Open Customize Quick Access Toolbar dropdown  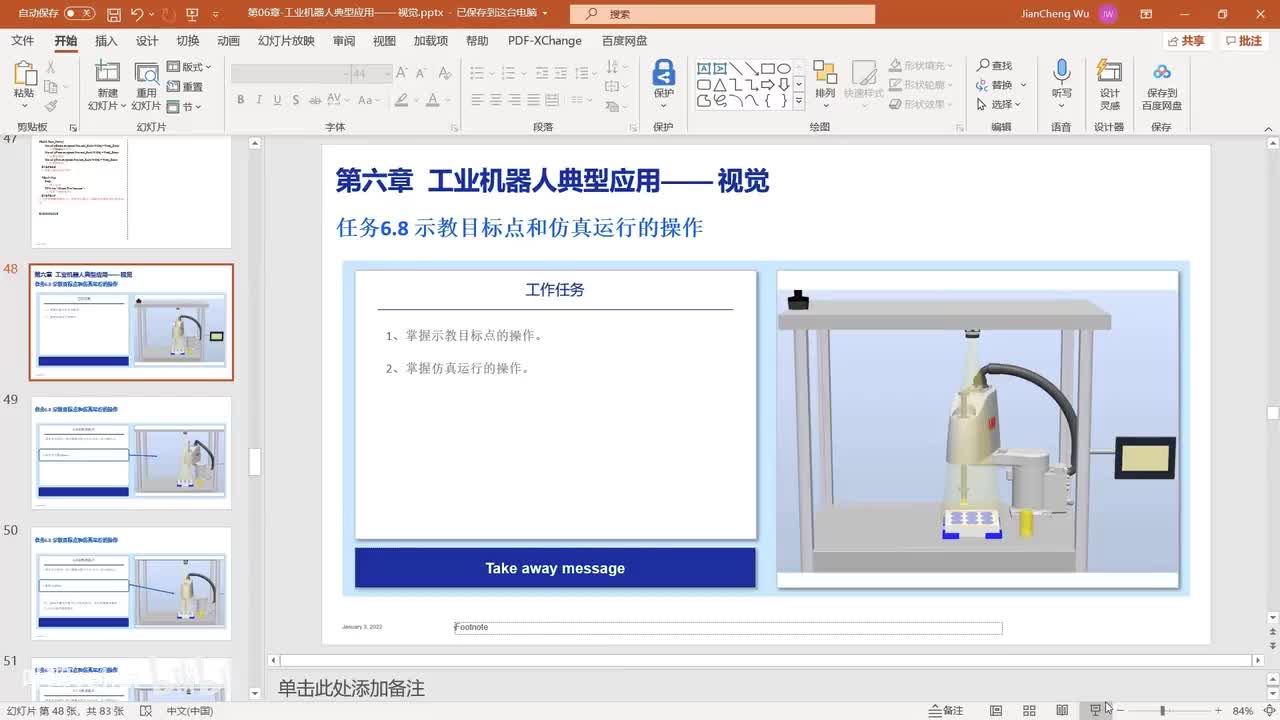click(x=217, y=14)
